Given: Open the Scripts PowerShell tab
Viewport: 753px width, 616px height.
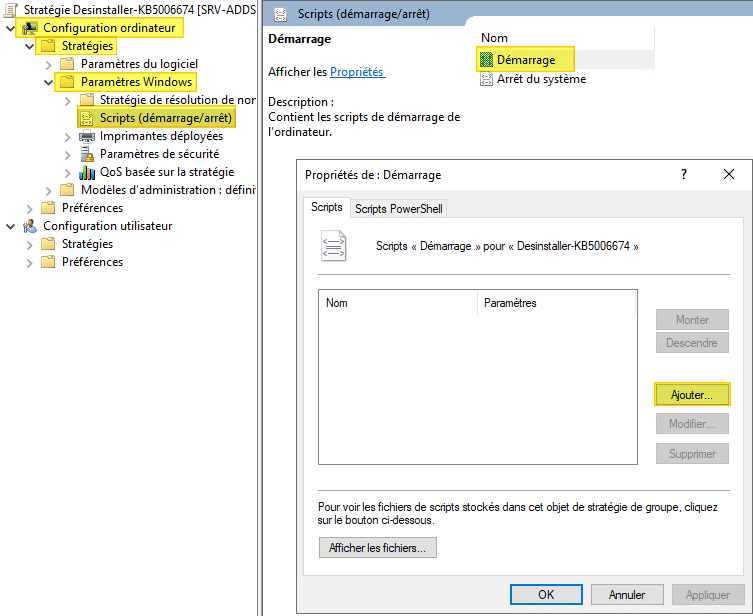Looking at the screenshot, I should 399,209.
